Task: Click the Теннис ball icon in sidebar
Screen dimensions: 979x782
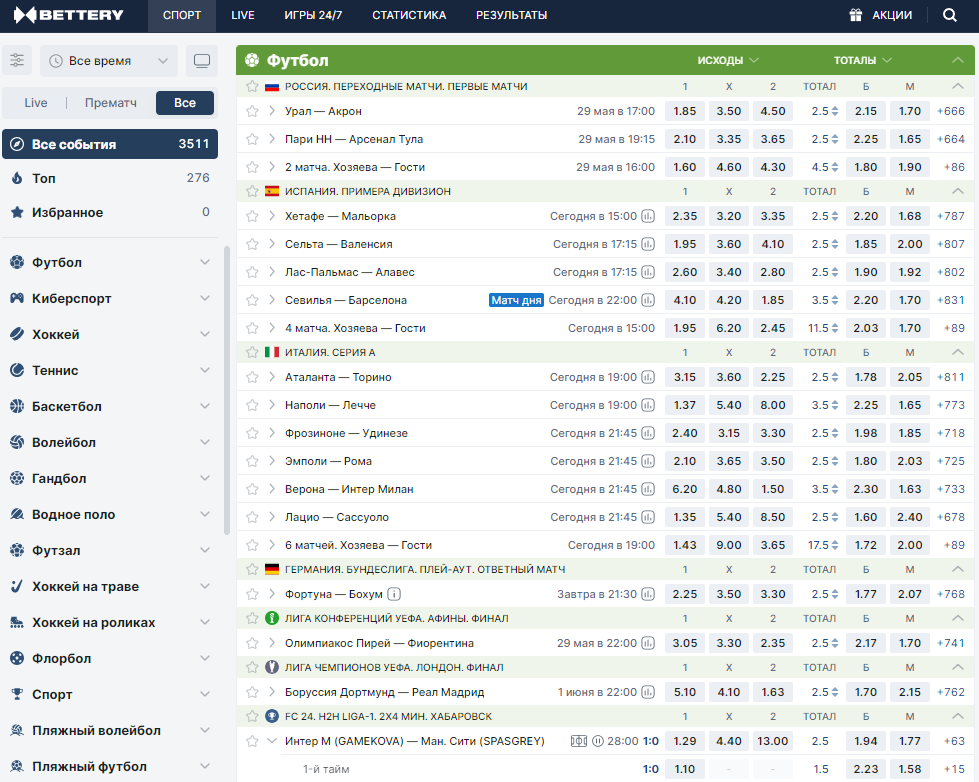Action: tap(17, 370)
